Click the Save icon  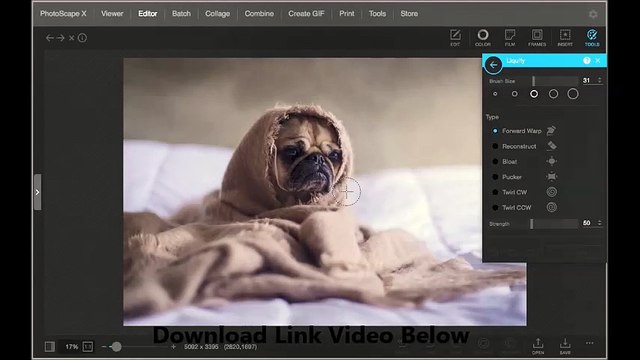tap(565, 346)
